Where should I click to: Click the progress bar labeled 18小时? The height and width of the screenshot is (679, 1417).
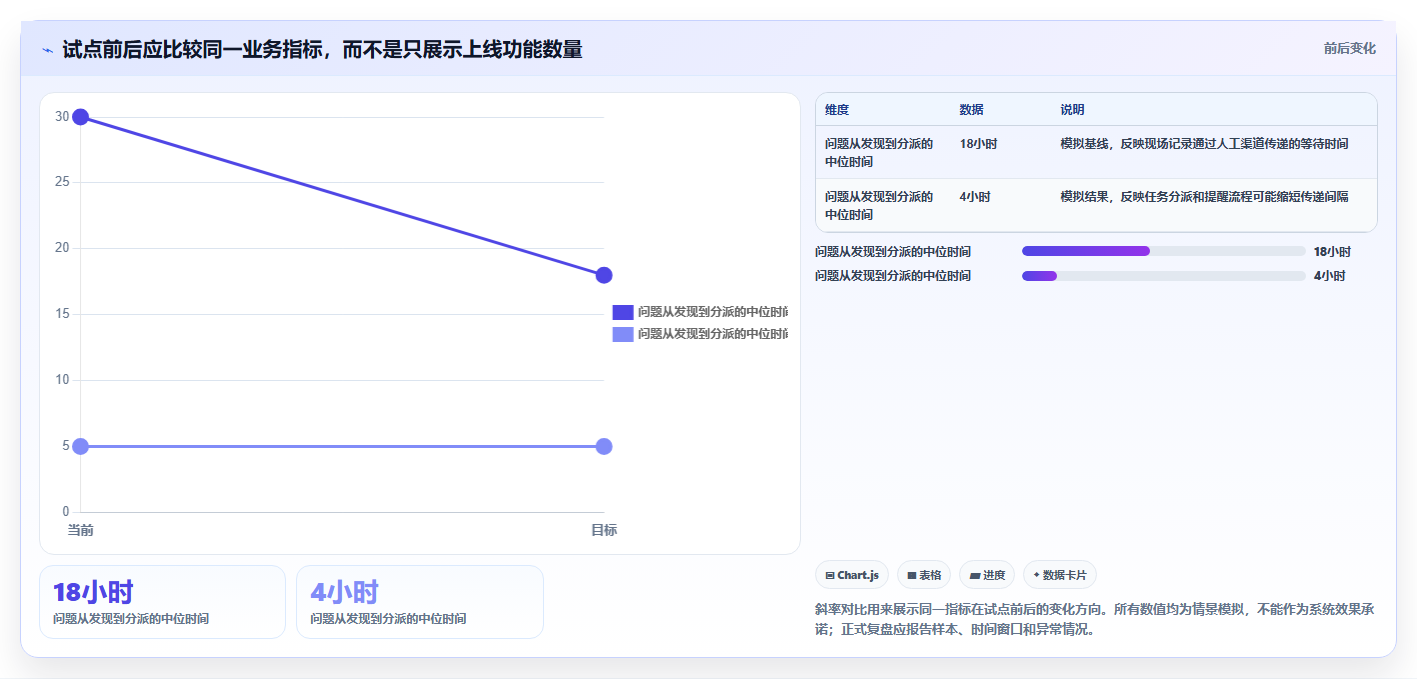click(x=1164, y=251)
